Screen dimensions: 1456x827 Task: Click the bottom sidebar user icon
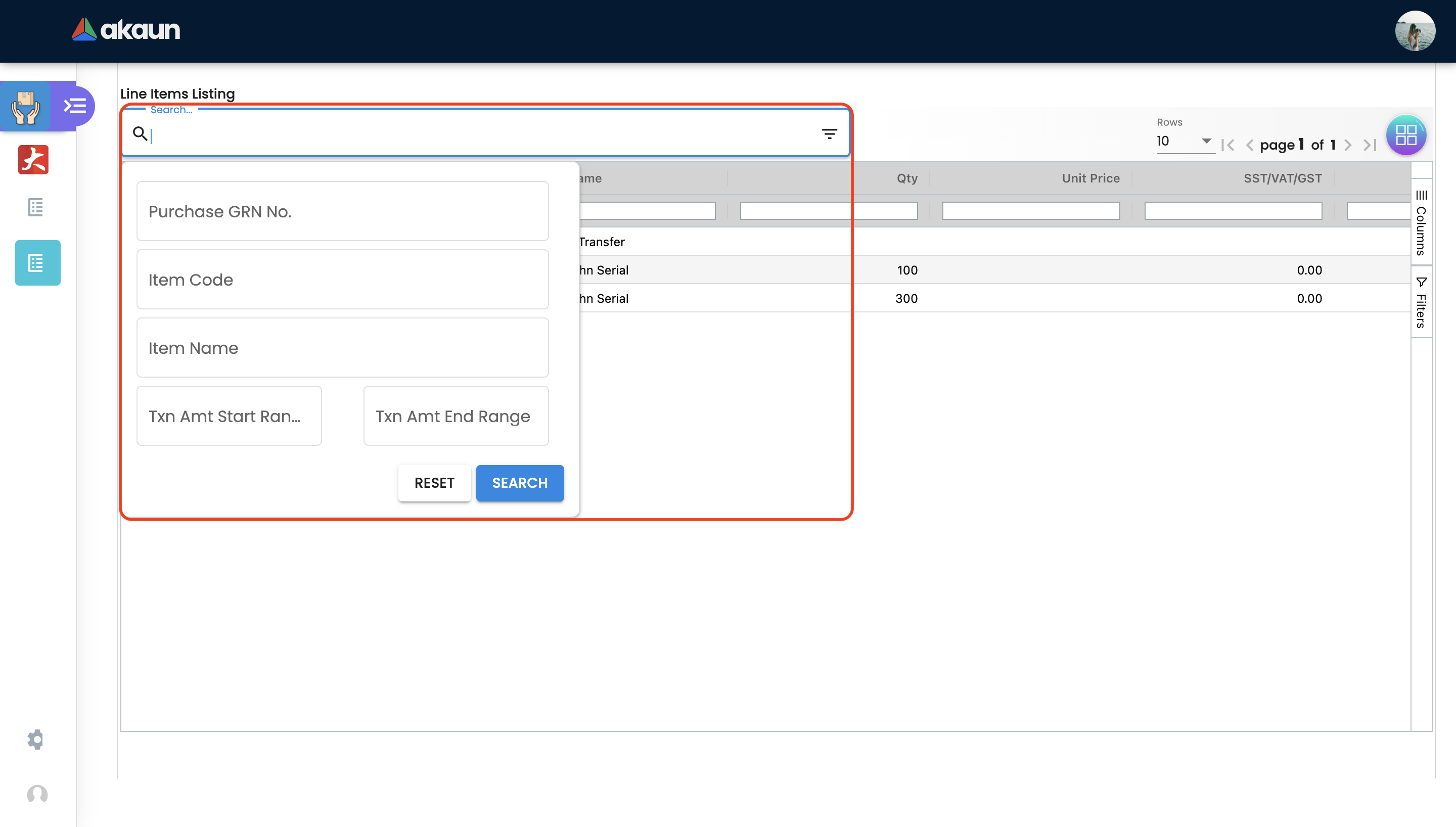coord(37,794)
